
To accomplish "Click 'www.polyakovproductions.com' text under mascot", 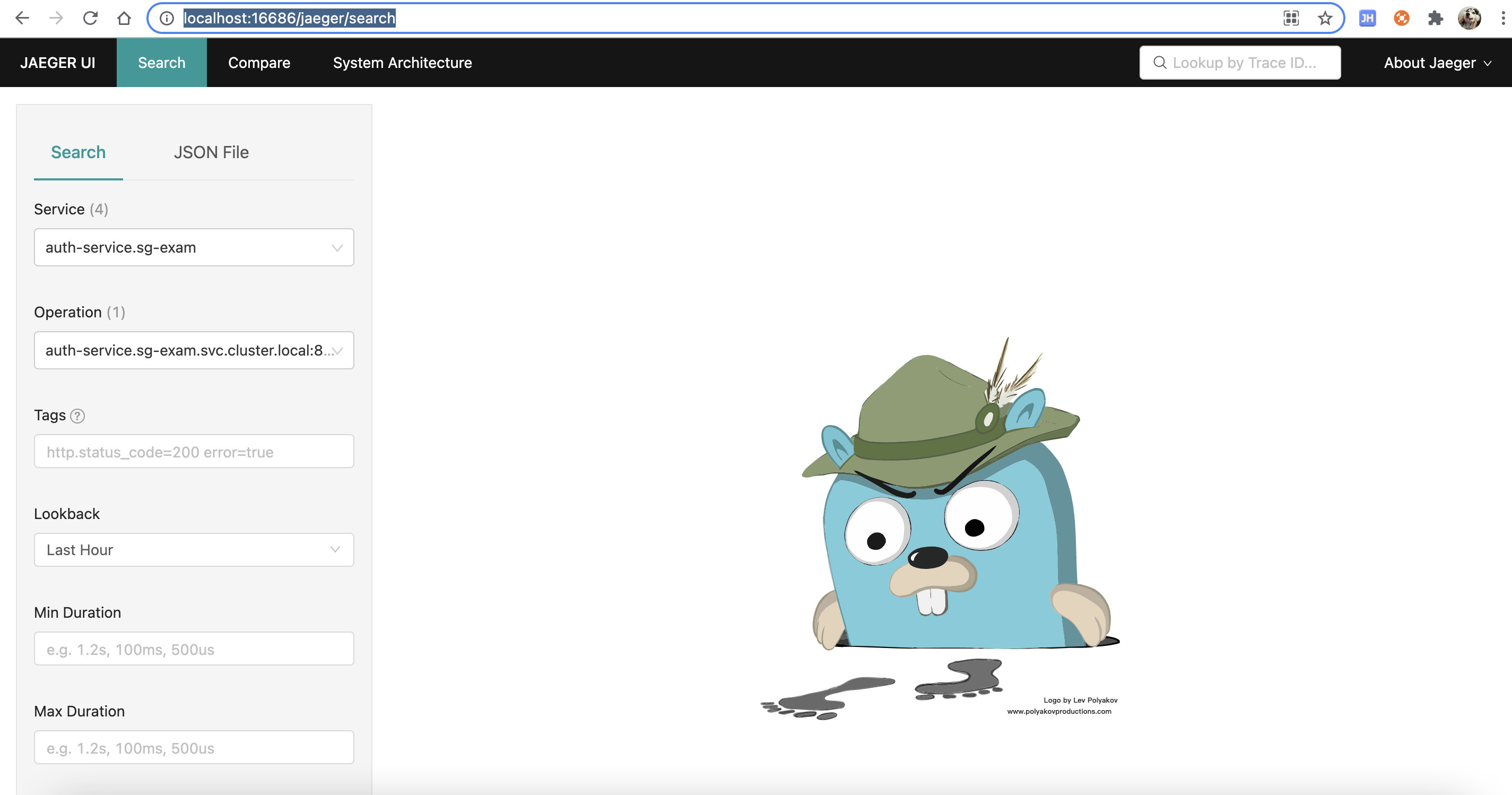I will click(1059, 711).
